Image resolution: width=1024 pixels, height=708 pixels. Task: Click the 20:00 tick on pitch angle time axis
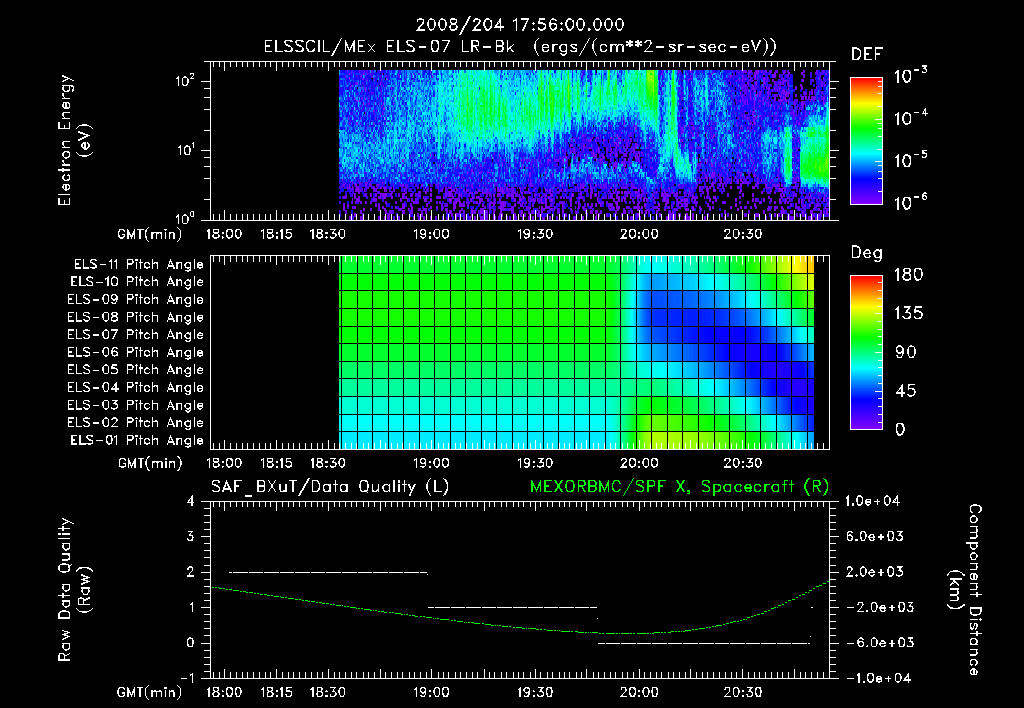tap(639, 464)
